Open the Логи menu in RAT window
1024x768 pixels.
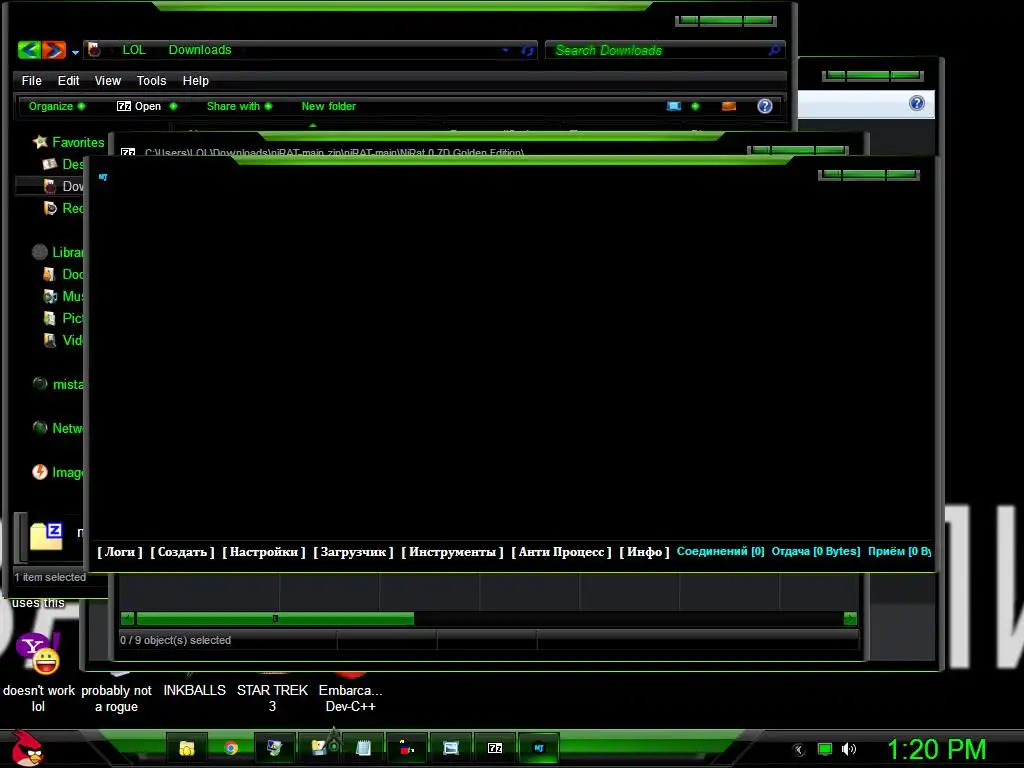pyautogui.click(x=120, y=552)
